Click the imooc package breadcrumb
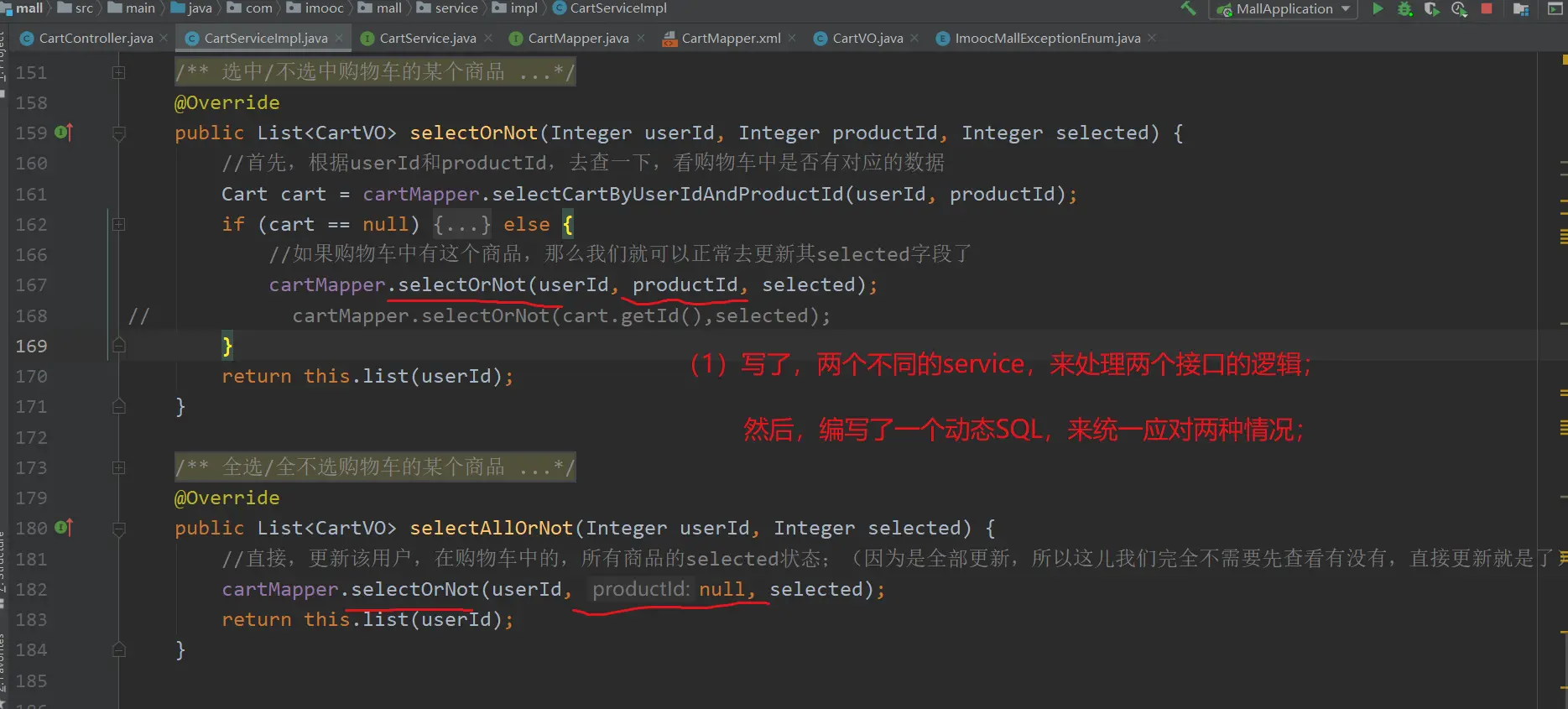This screenshot has height=709, width=1568. point(315,8)
